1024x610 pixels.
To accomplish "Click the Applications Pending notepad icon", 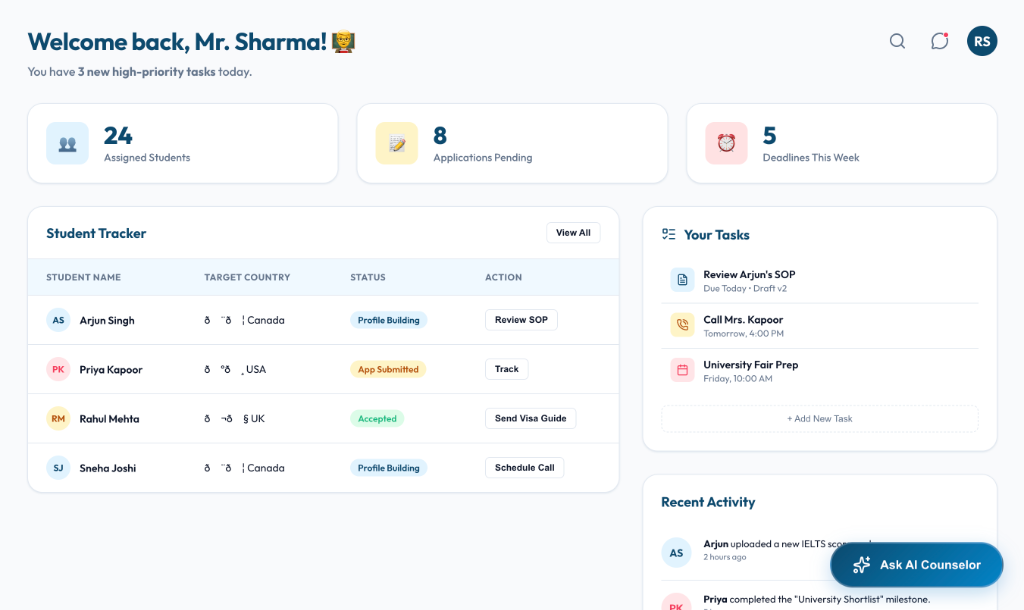I will tap(396, 143).
